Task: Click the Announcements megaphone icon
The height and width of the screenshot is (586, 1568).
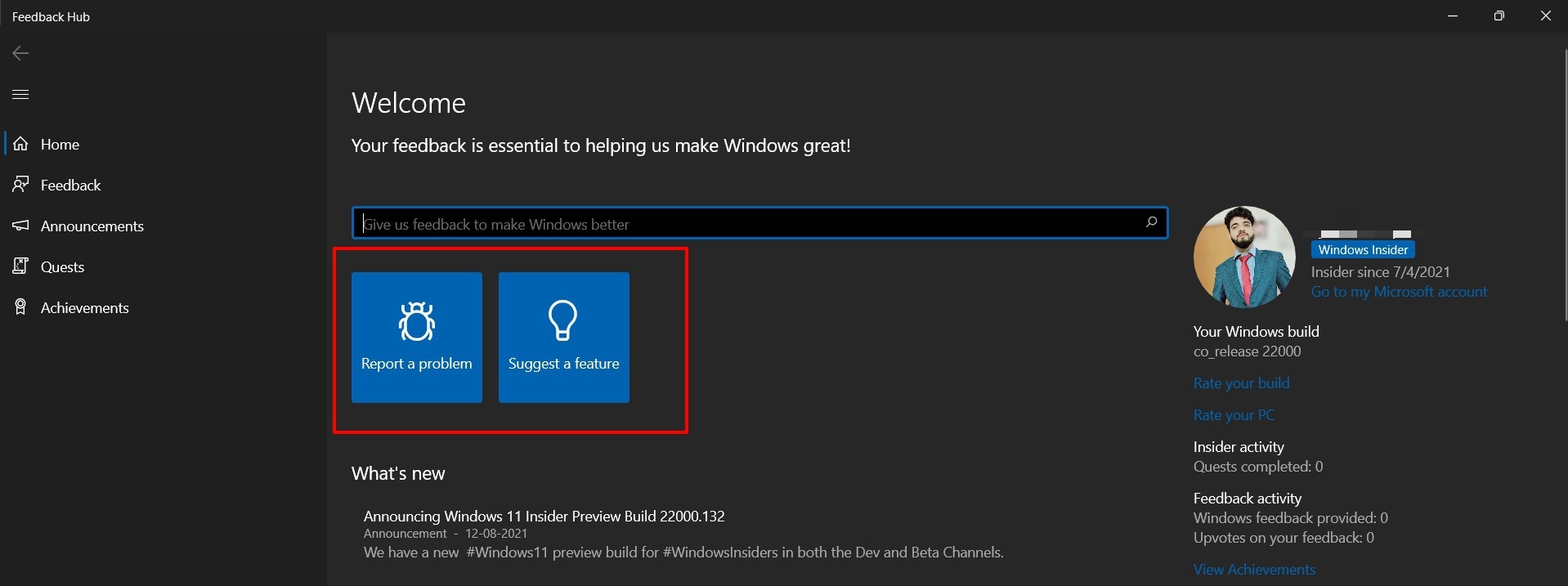Action: pos(20,226)
